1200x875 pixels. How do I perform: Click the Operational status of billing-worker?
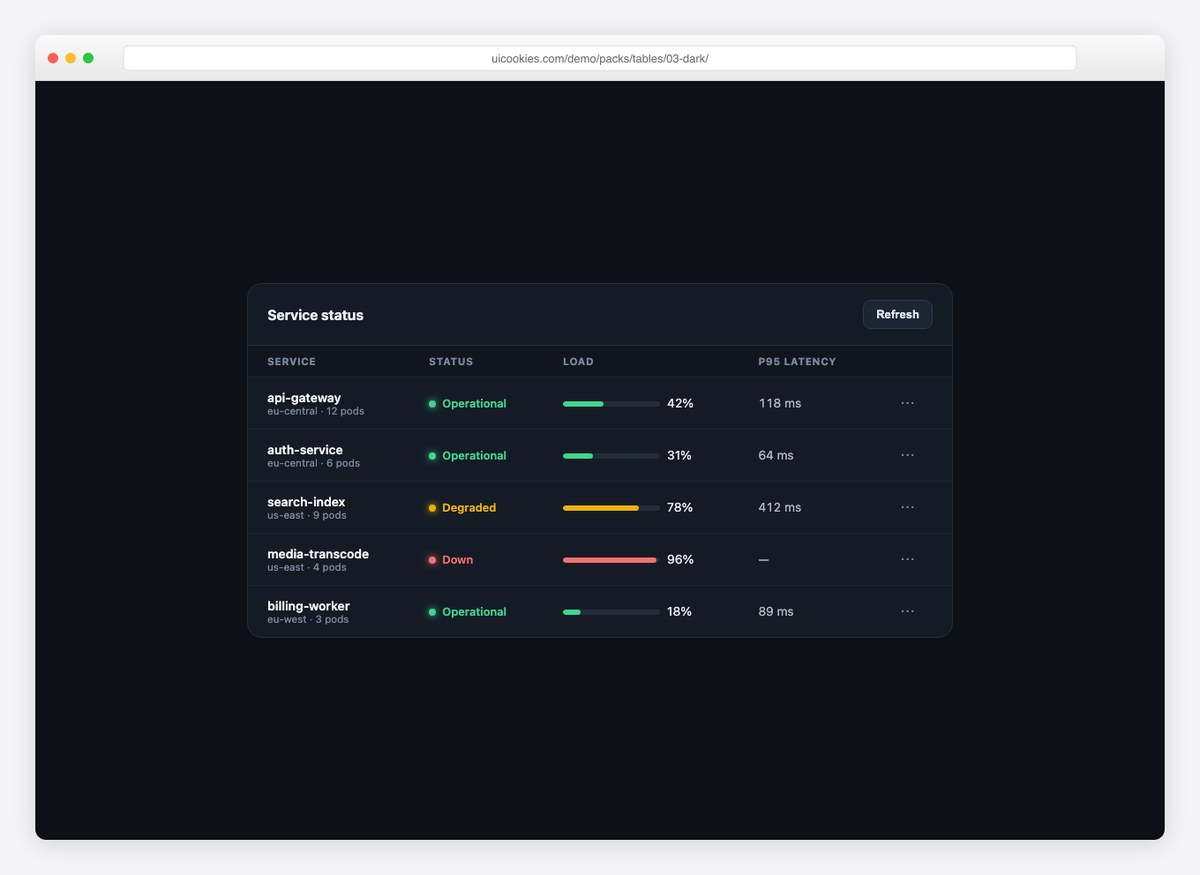(x=467, y=612)
